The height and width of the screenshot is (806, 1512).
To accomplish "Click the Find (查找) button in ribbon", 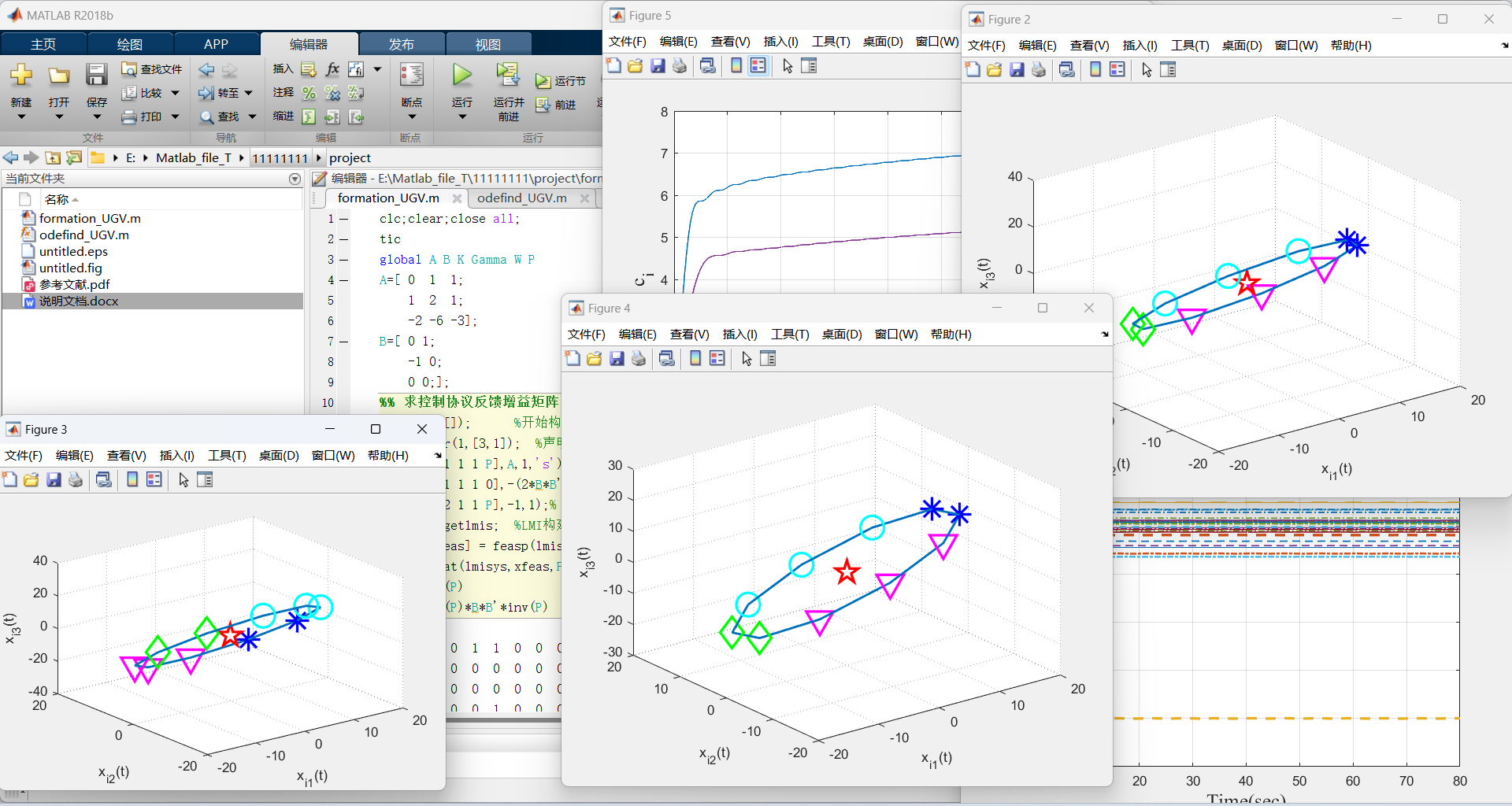I will (219, 116).
